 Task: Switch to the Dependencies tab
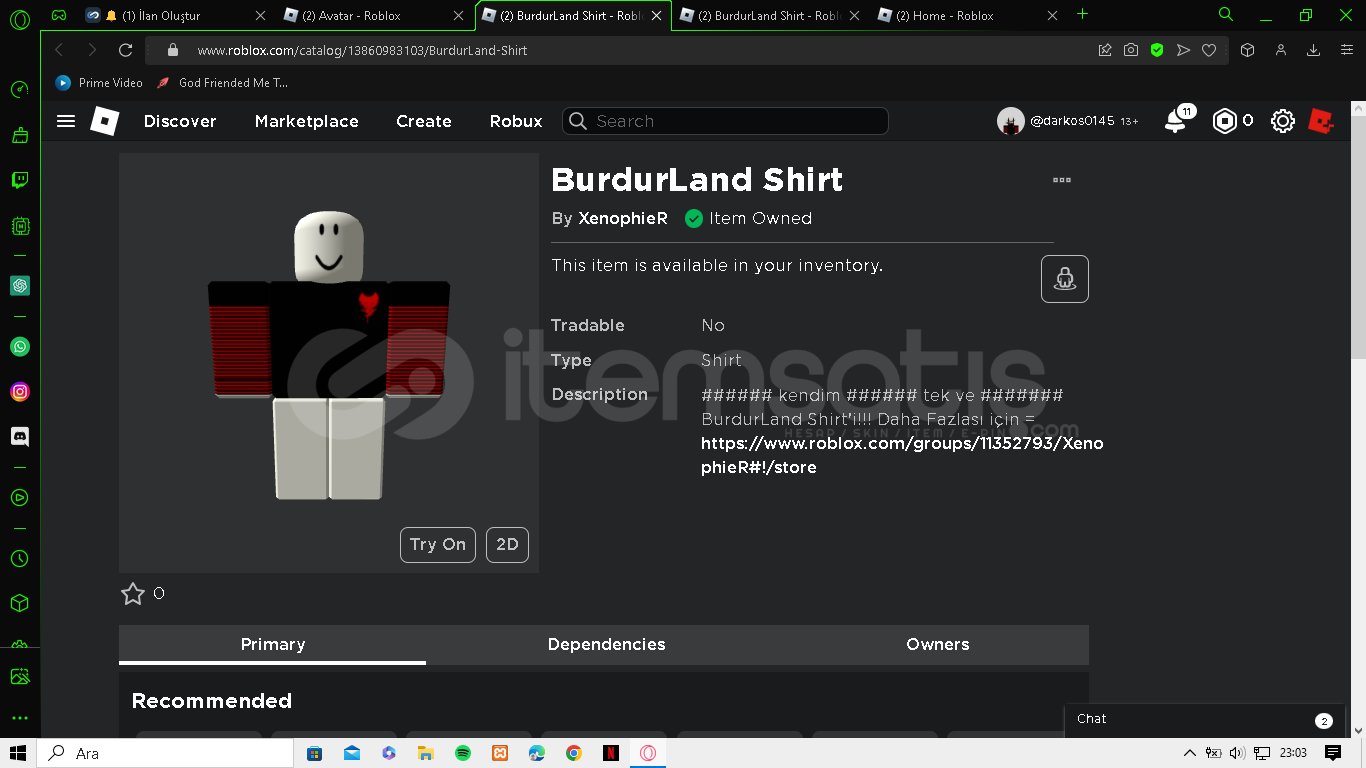pos(606,644)
